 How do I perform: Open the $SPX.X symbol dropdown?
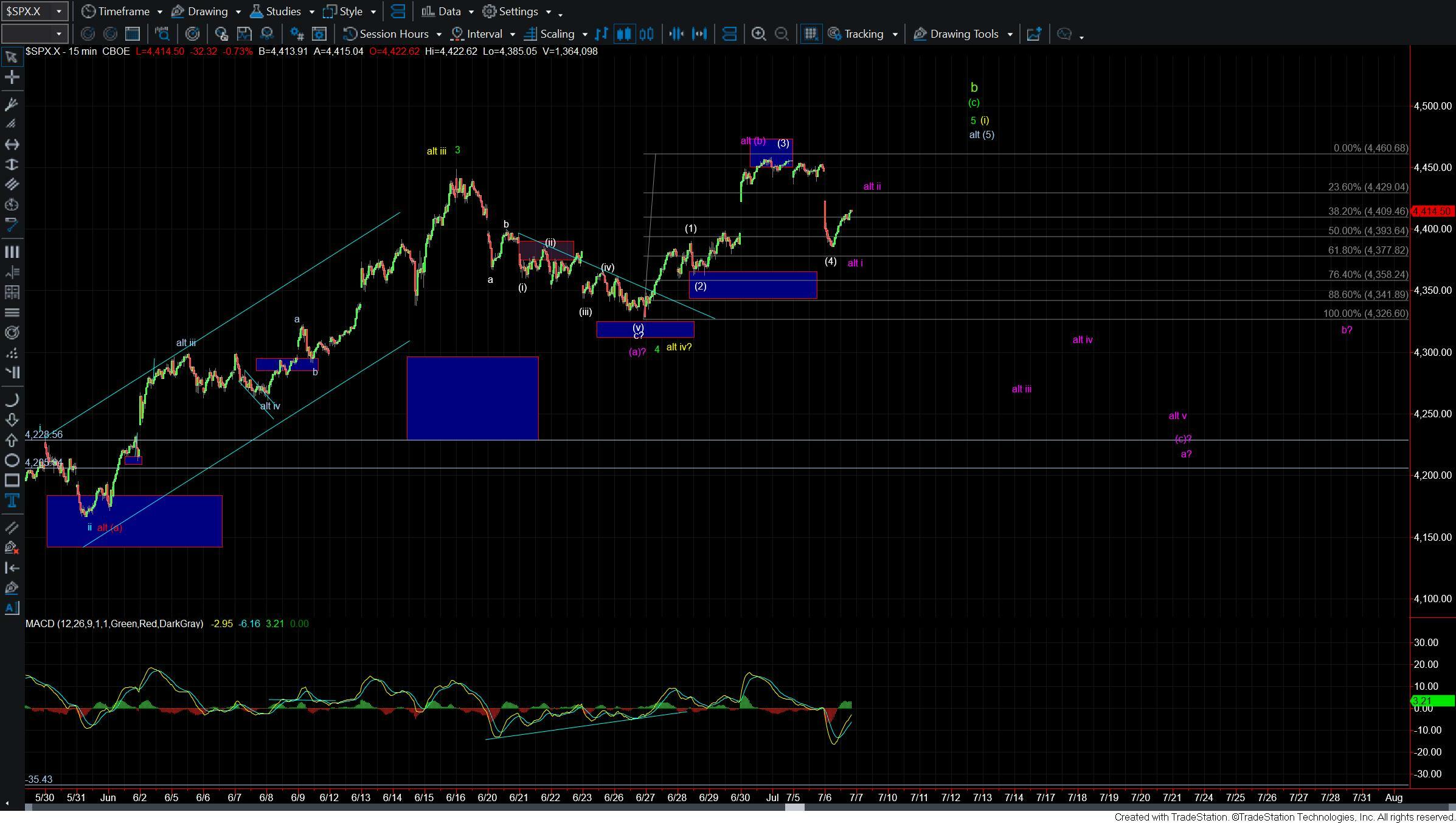coord(58,12)
